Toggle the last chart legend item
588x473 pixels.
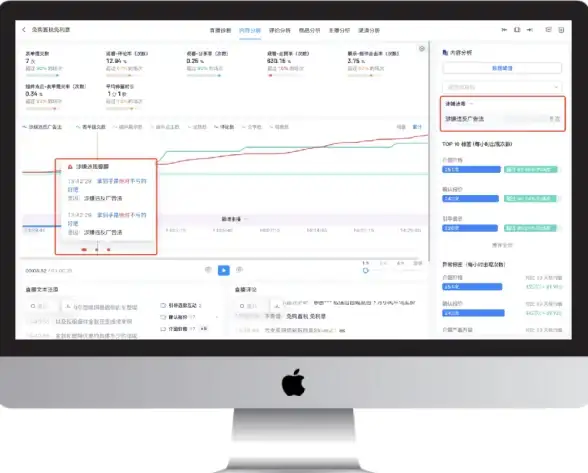pos(279,127)
